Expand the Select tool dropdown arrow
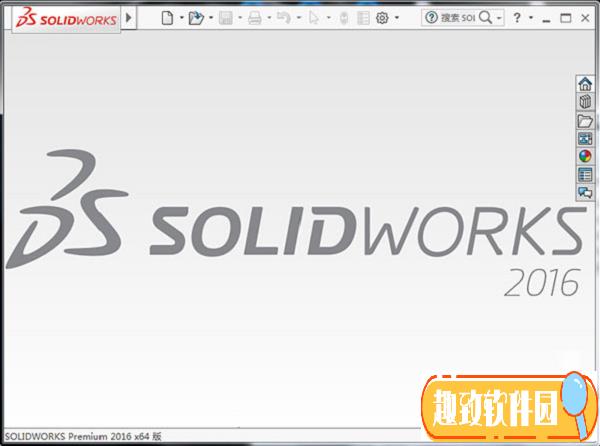This screenshot has width=600, height=446. tap(328, 18)
